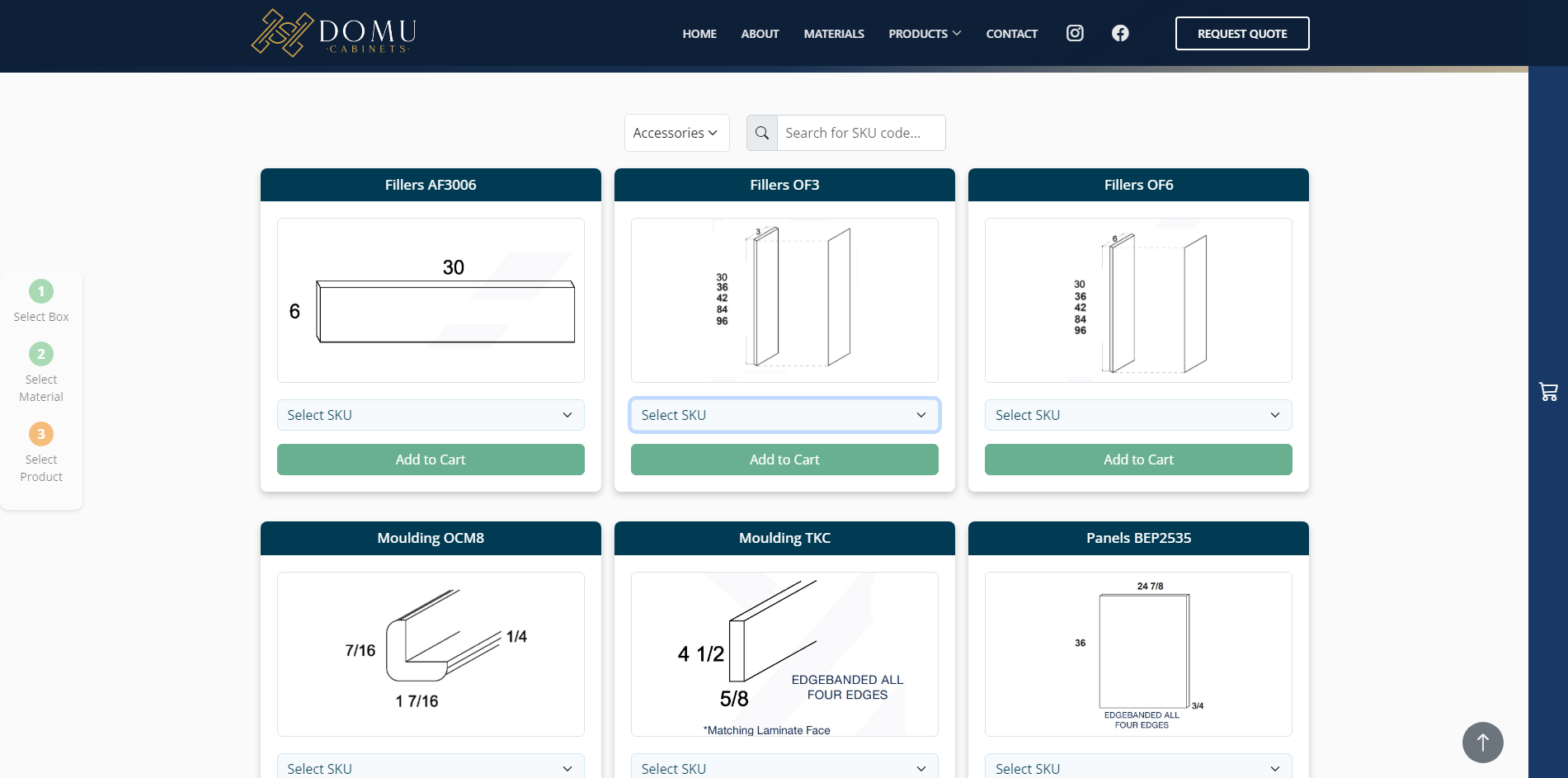Click the search magnifier icon
Image resolution: width=1568 pixels, height=778 pixels.
point(762,133)
